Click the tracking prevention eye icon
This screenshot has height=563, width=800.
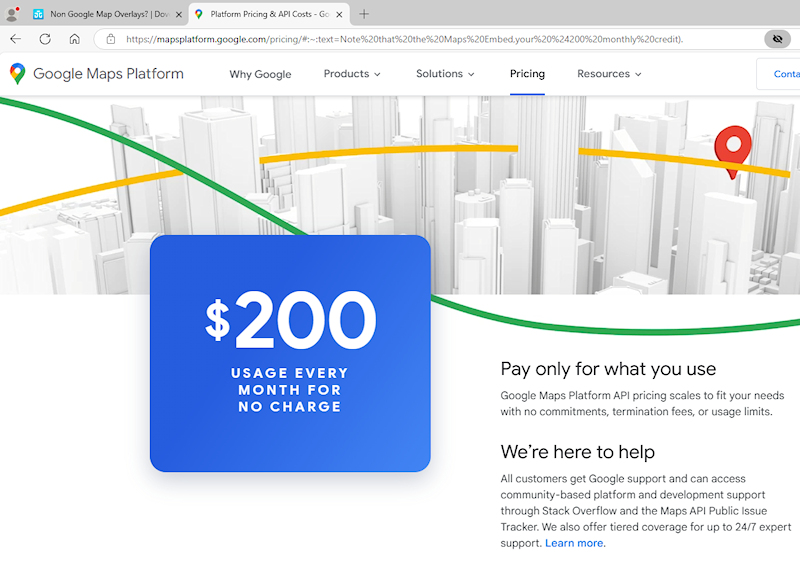(777, 39)
